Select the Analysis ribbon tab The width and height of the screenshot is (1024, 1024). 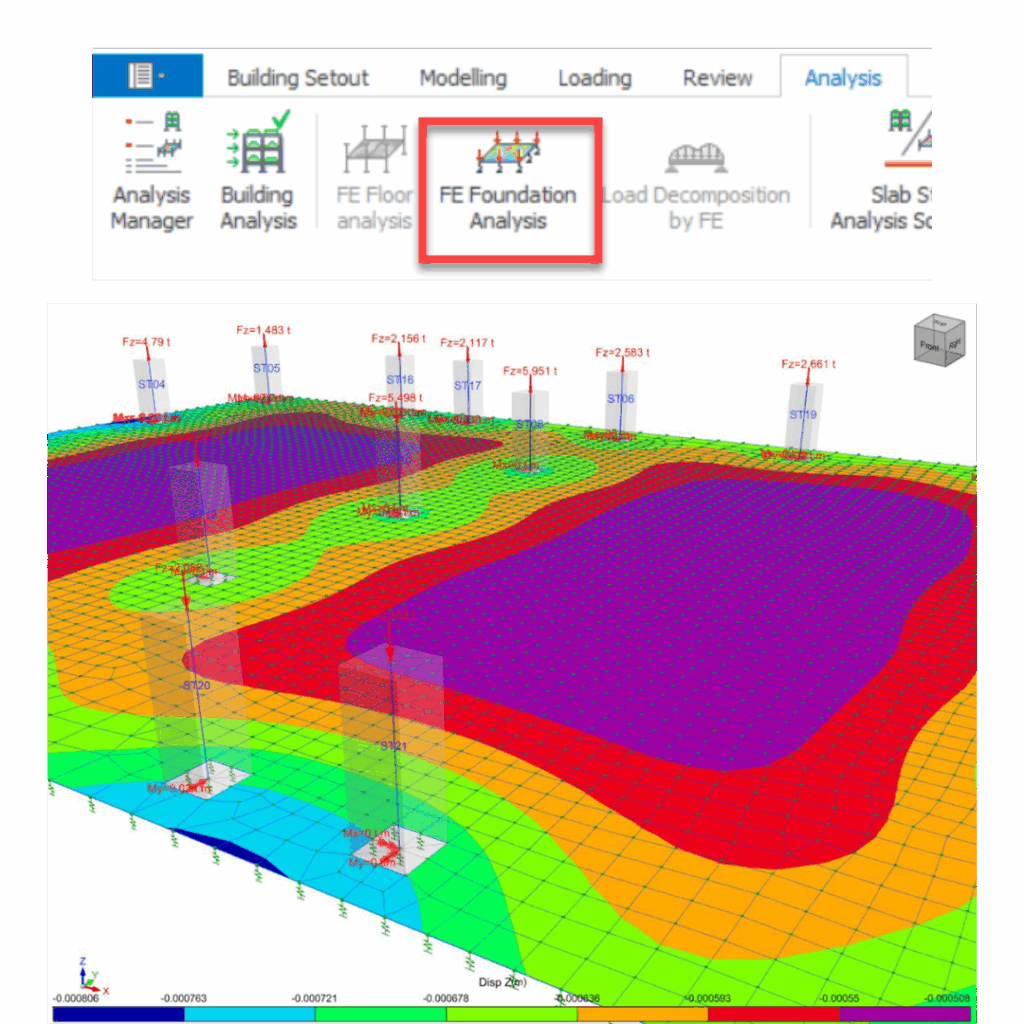[x=843, y=78]
